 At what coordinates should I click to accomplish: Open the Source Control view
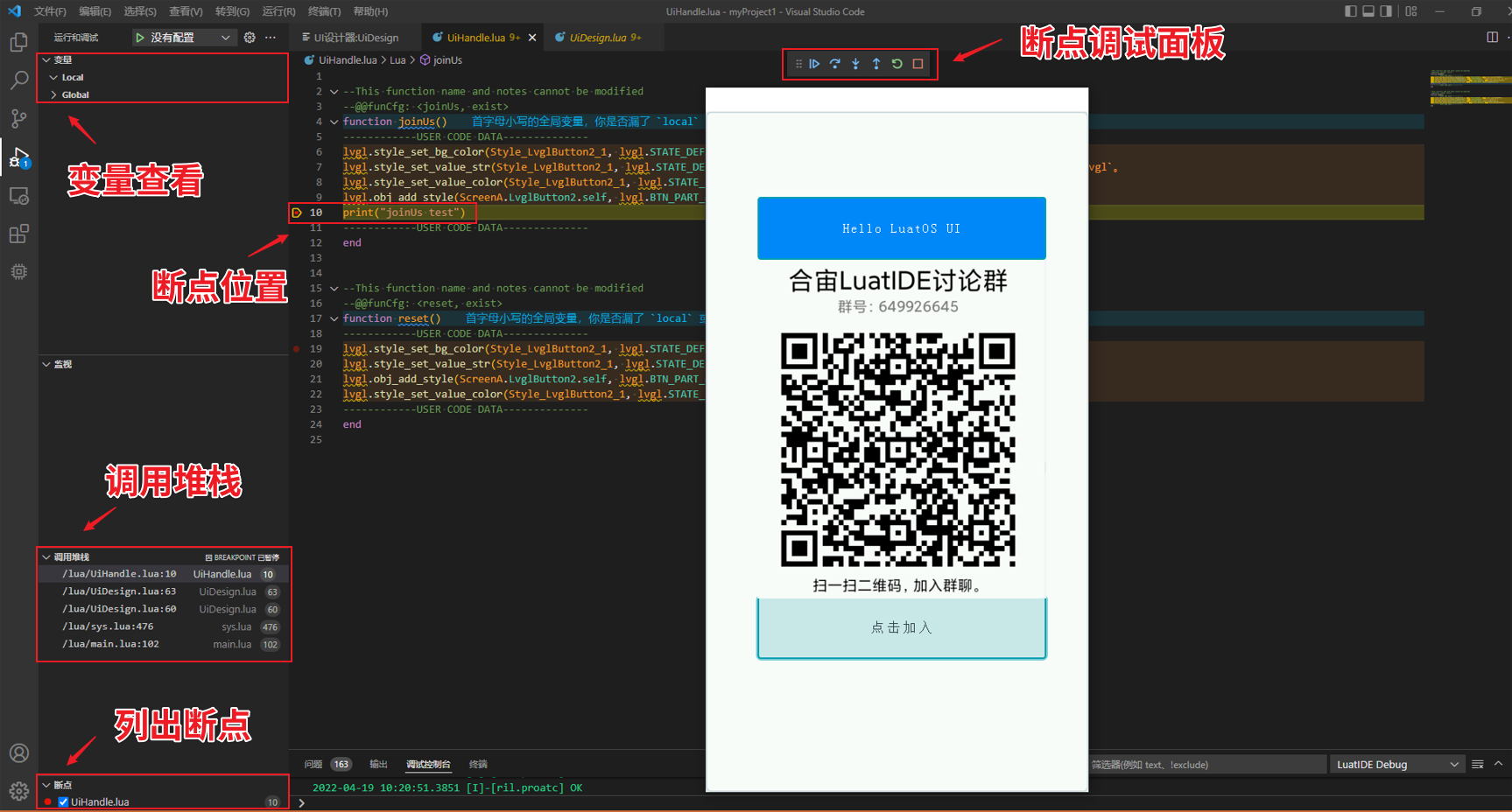[x=18, y=118]
